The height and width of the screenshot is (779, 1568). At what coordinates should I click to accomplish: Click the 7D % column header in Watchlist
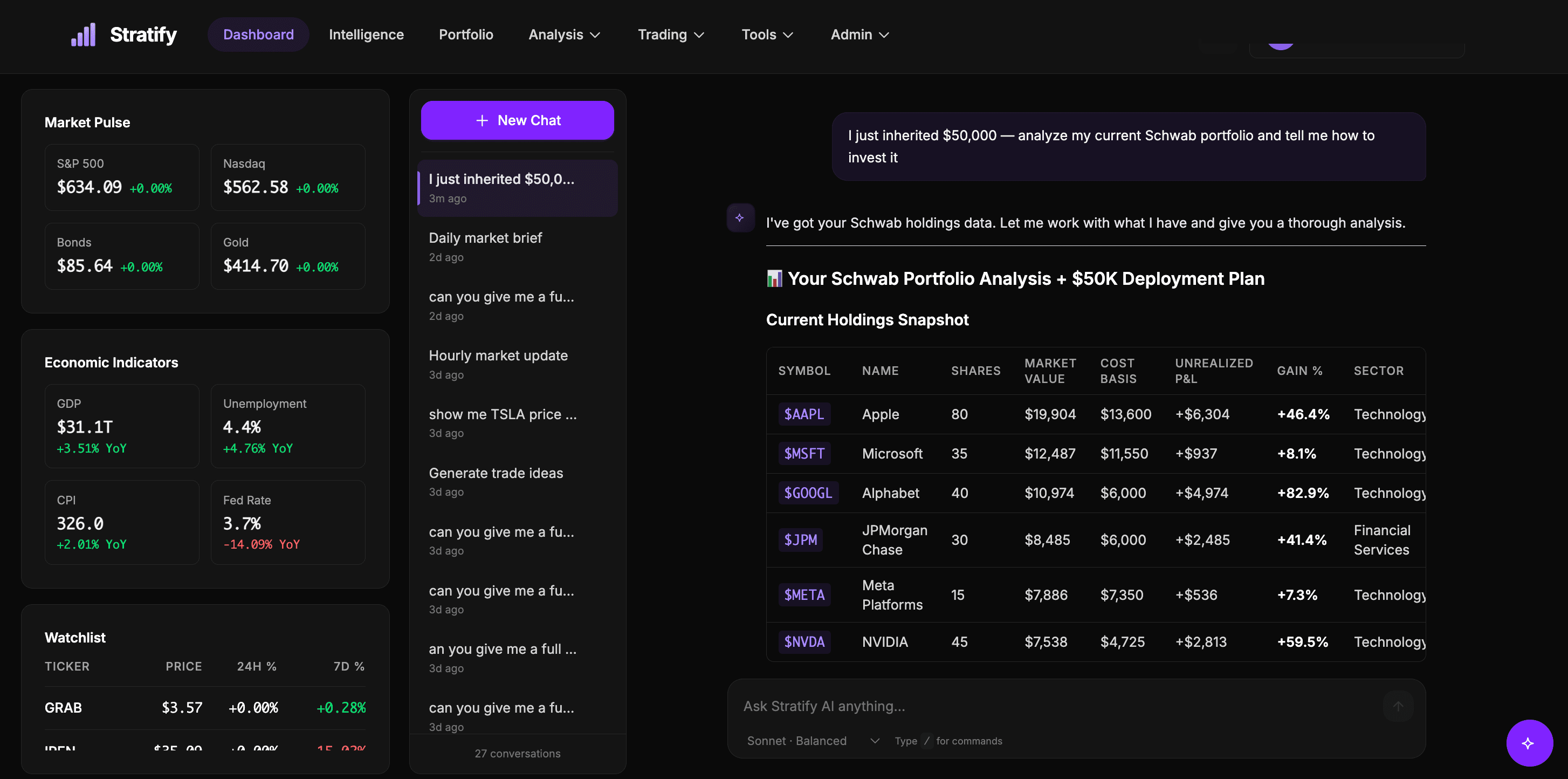pos(349,666)
